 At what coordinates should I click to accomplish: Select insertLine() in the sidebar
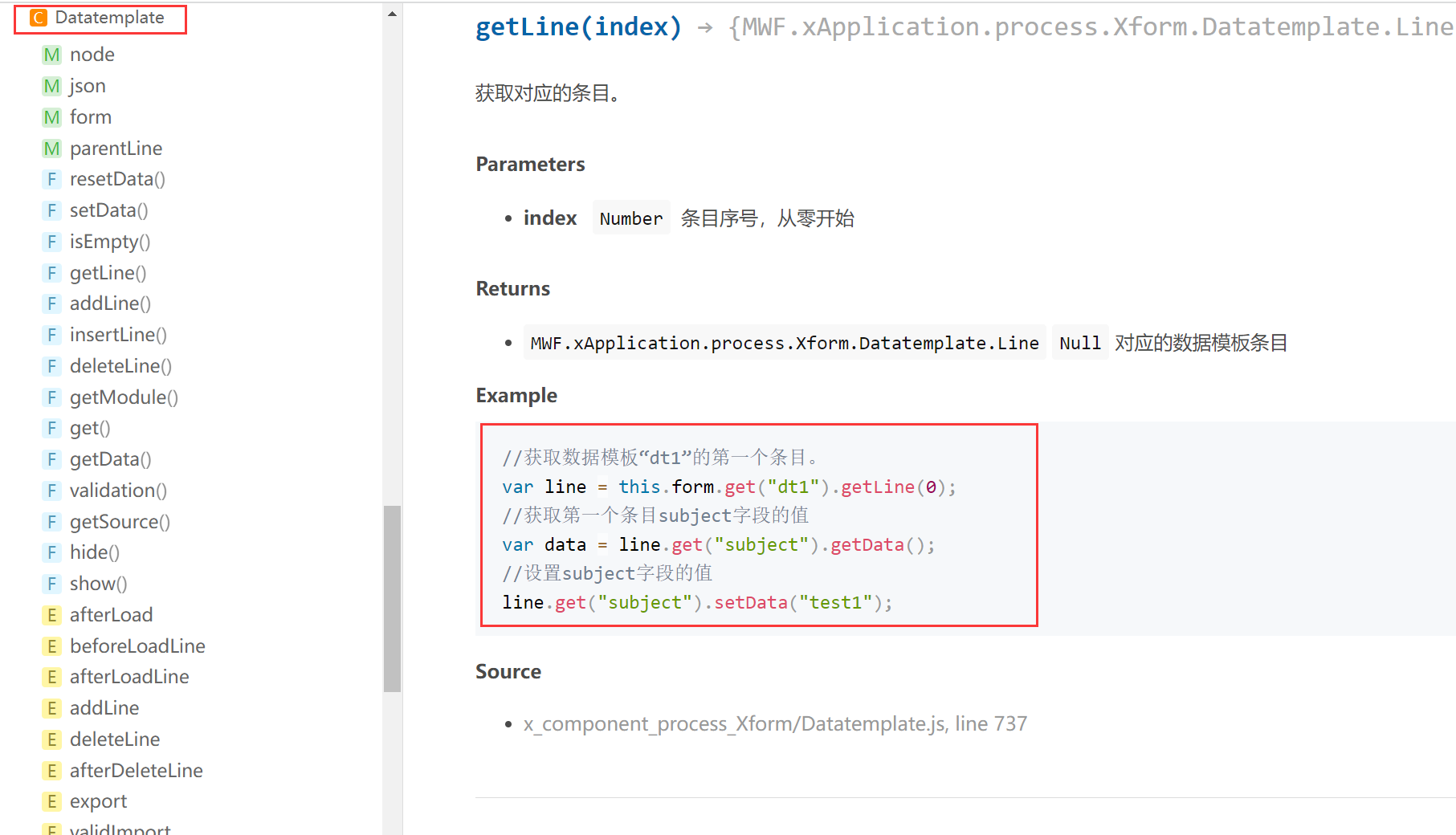[x=118, y=335]
